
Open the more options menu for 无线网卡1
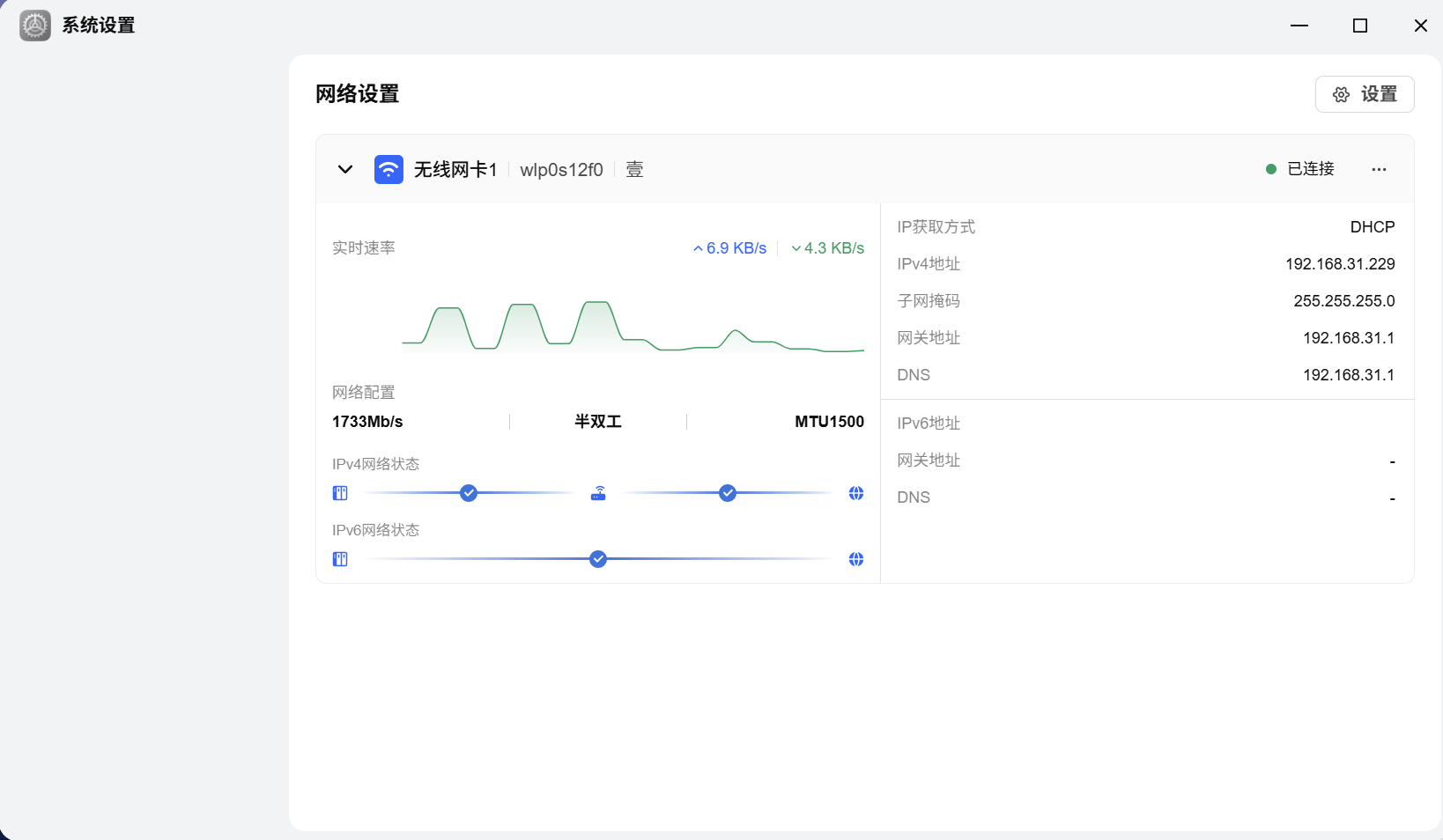[1379, 169]
